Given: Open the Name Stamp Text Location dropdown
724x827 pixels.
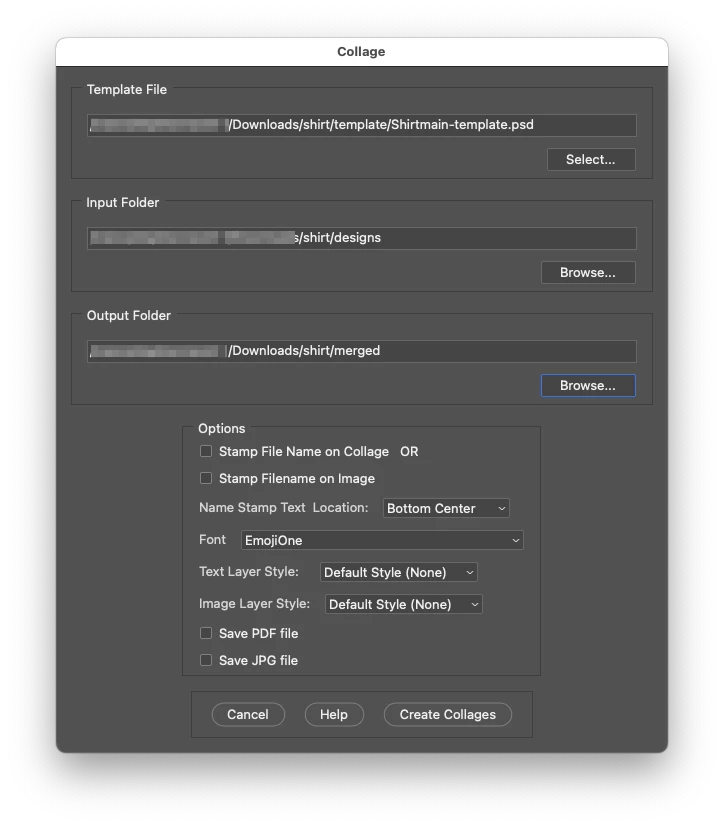Looking at the screenshot, I should coord(446,508).
